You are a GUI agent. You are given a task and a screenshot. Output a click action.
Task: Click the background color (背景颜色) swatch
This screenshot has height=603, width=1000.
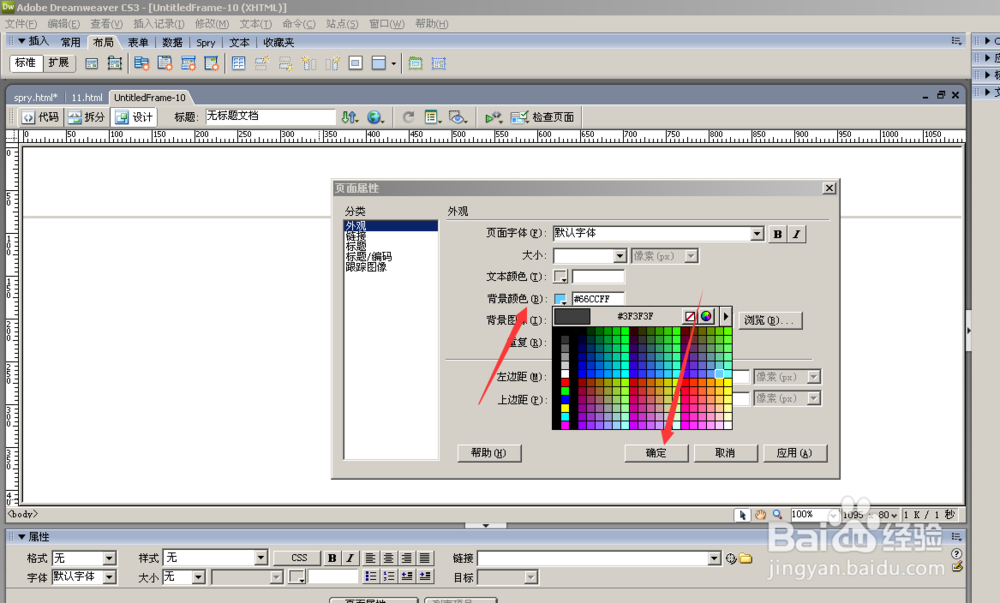pos(560,299)
